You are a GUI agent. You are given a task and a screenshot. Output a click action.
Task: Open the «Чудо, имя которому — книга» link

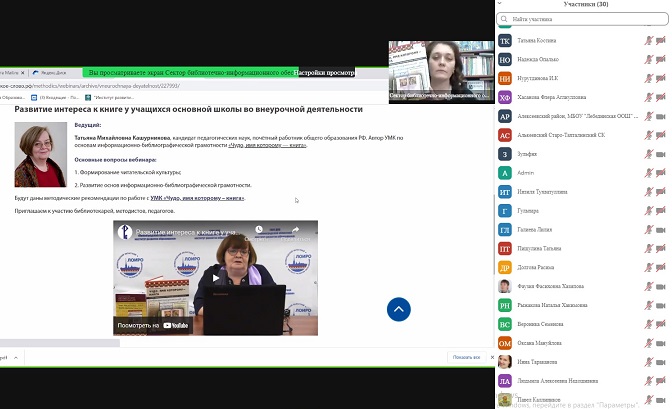click(x=267, y=145)
